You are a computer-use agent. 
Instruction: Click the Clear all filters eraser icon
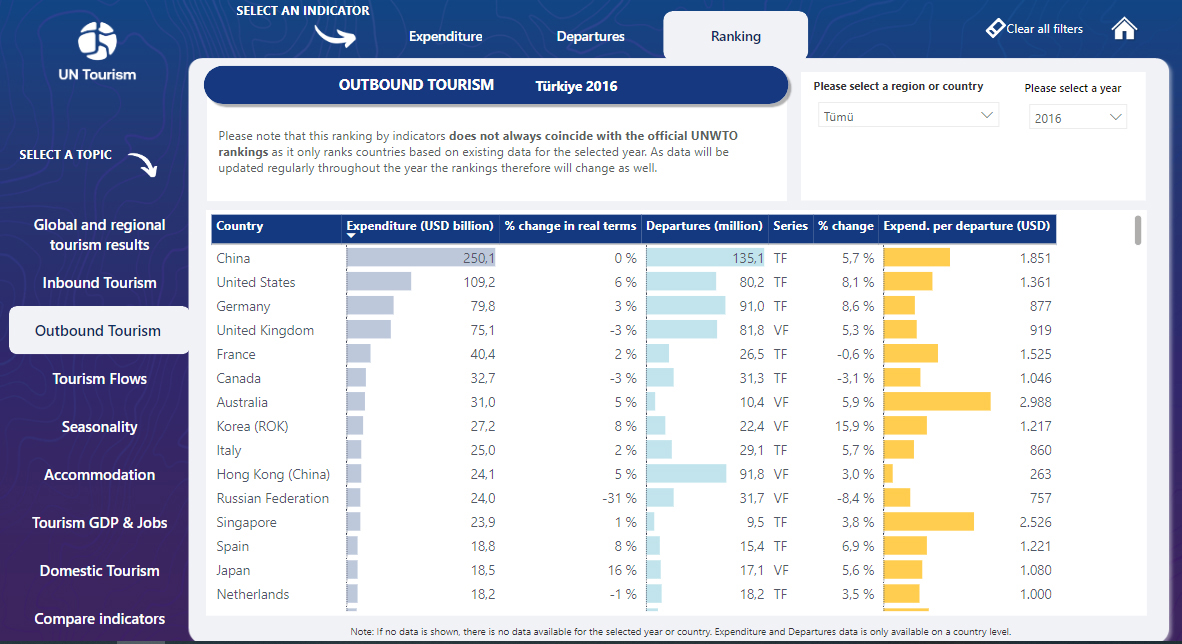click(995, 28)
